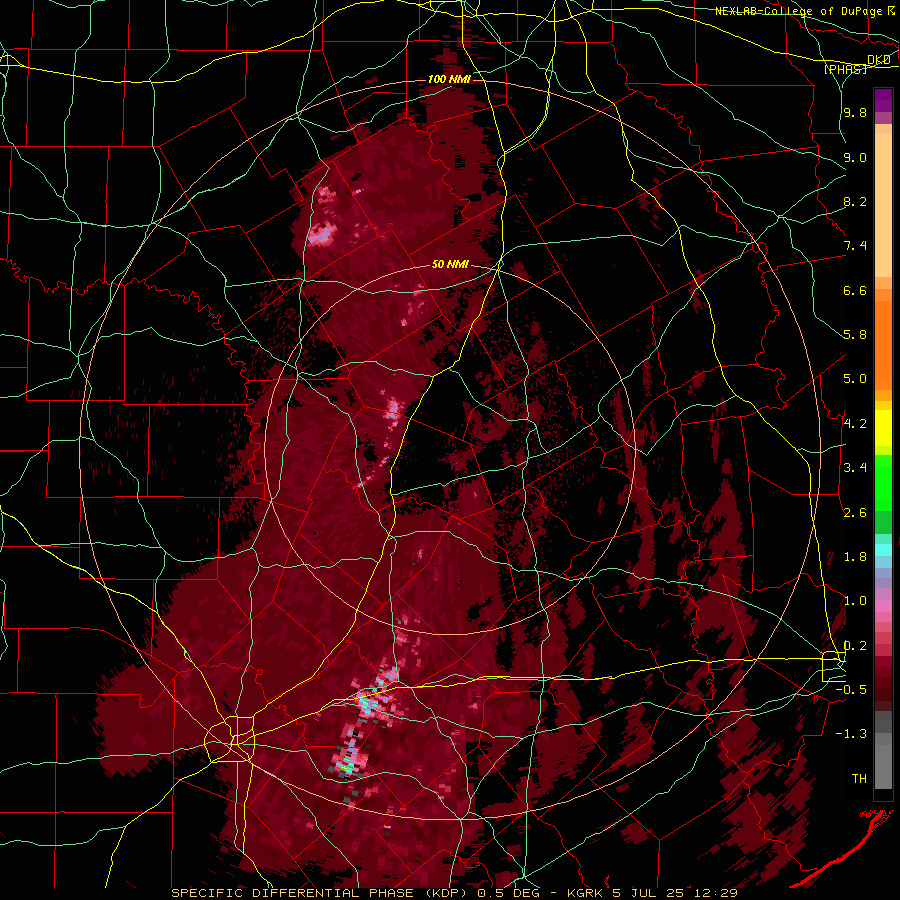Pick the pale peach segment of color bar
This screenshot has height=900, width=900.
[x=883, y=205]
